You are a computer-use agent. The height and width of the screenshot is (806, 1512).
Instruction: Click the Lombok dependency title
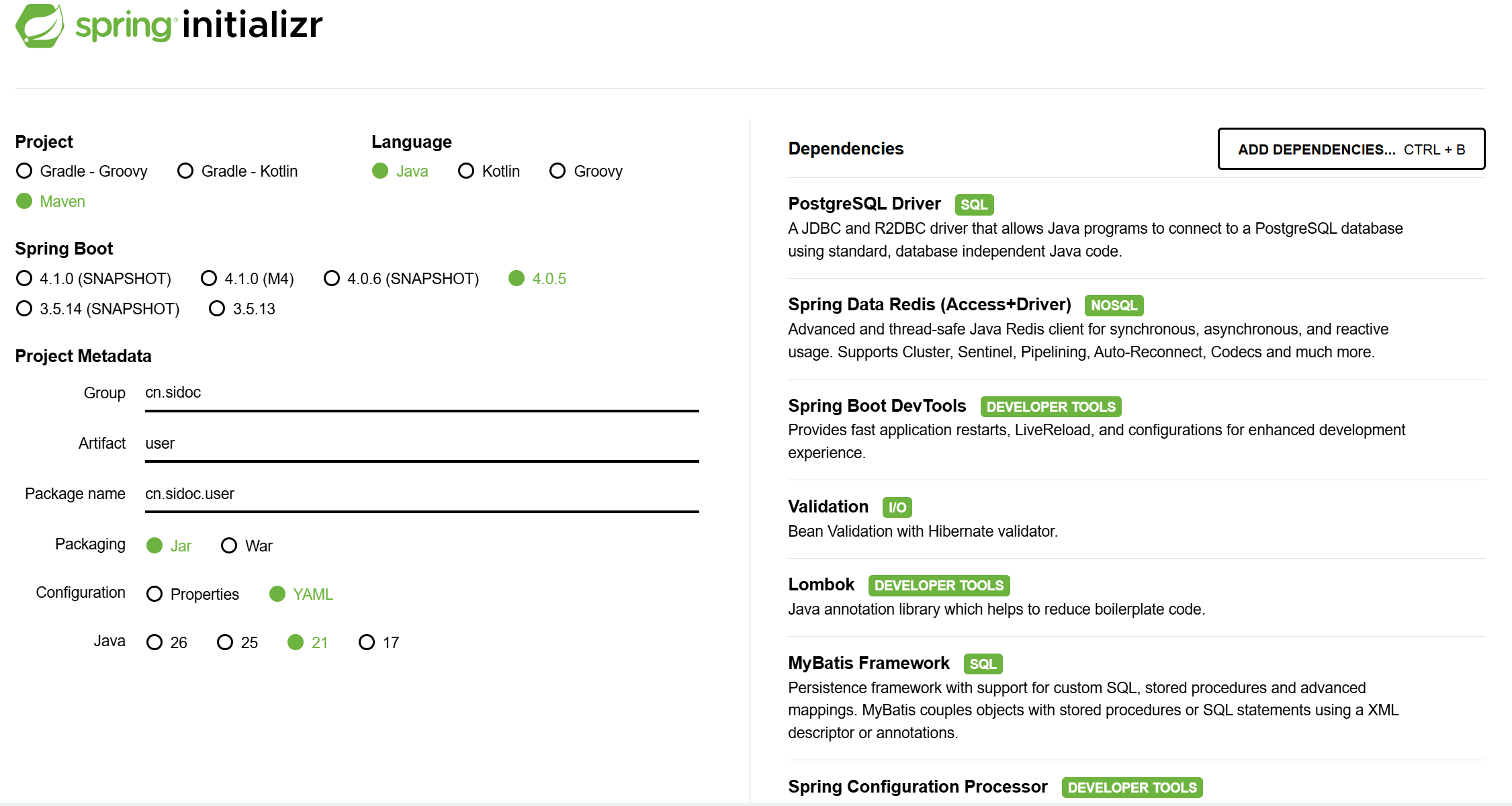pos(821,584)
